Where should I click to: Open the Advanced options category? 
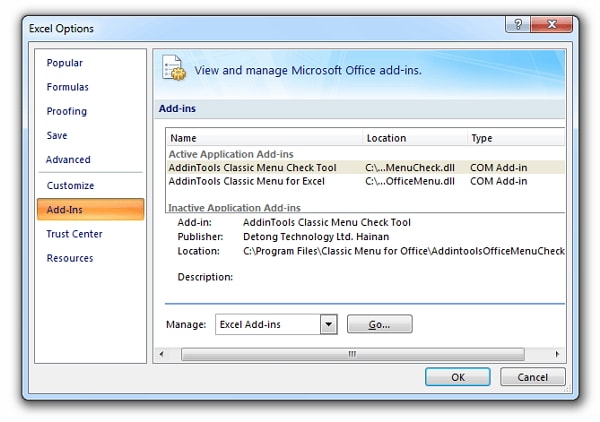[x=68, y=160]
